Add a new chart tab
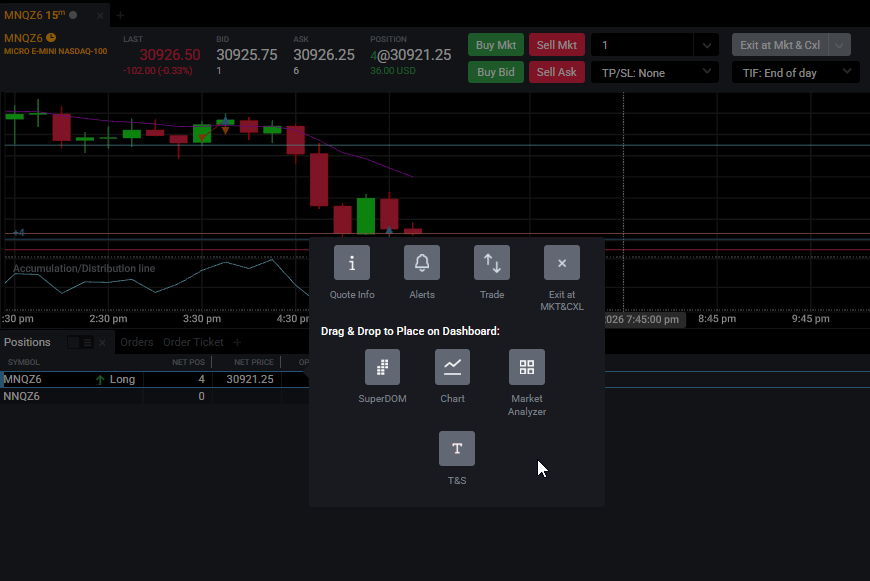The image size is (870, 581). [x=120, y=16]
